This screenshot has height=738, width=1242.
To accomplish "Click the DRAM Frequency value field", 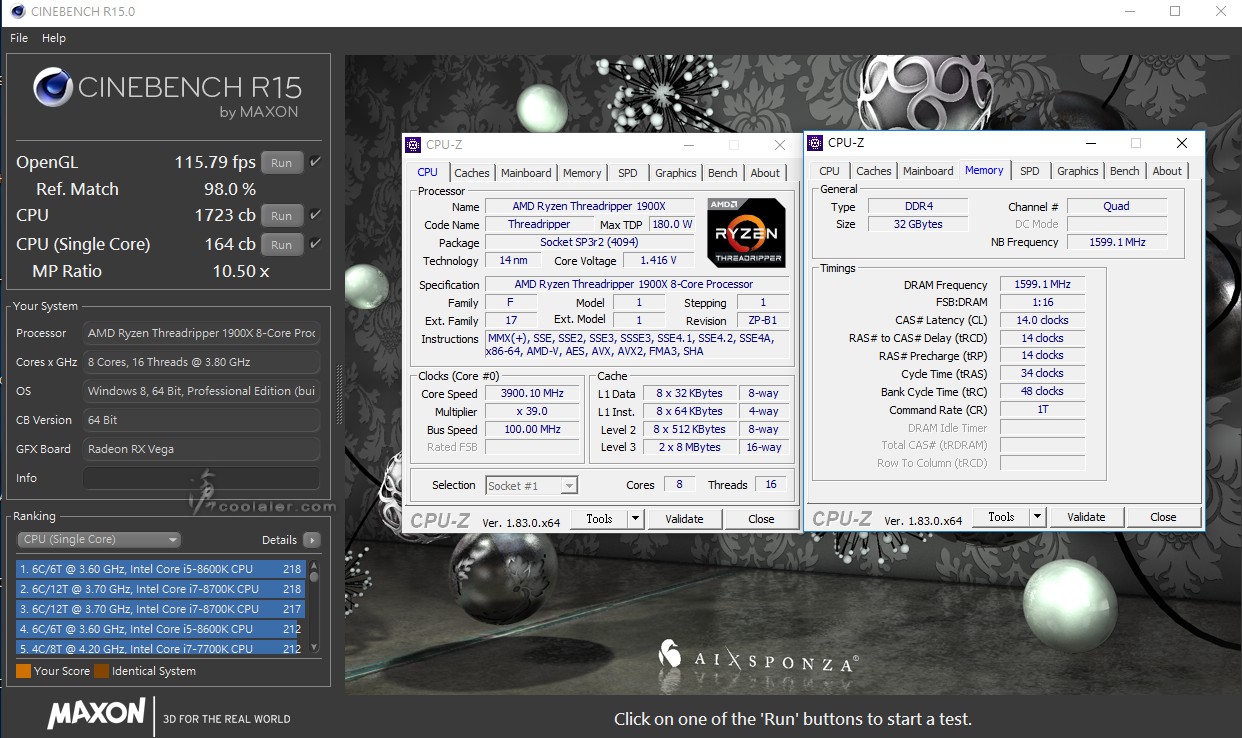I will coord(1042,284).
